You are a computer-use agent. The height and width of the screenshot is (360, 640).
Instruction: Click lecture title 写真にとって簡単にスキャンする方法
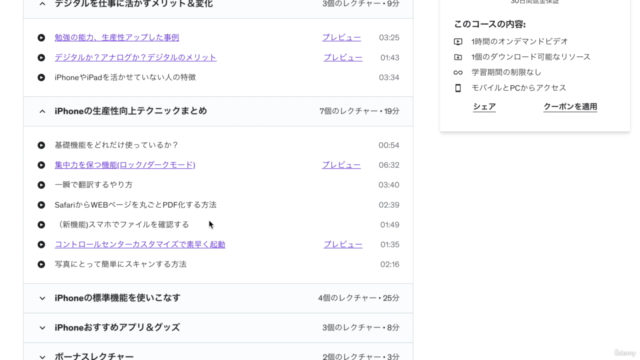point(120,264)
